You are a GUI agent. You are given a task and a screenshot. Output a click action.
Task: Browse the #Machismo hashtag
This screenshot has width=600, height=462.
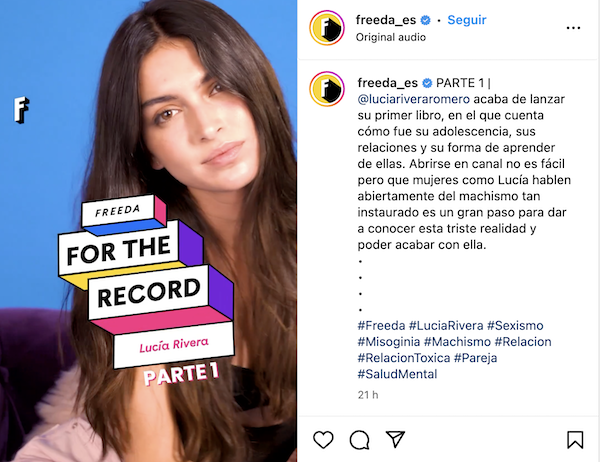[457, 342]
